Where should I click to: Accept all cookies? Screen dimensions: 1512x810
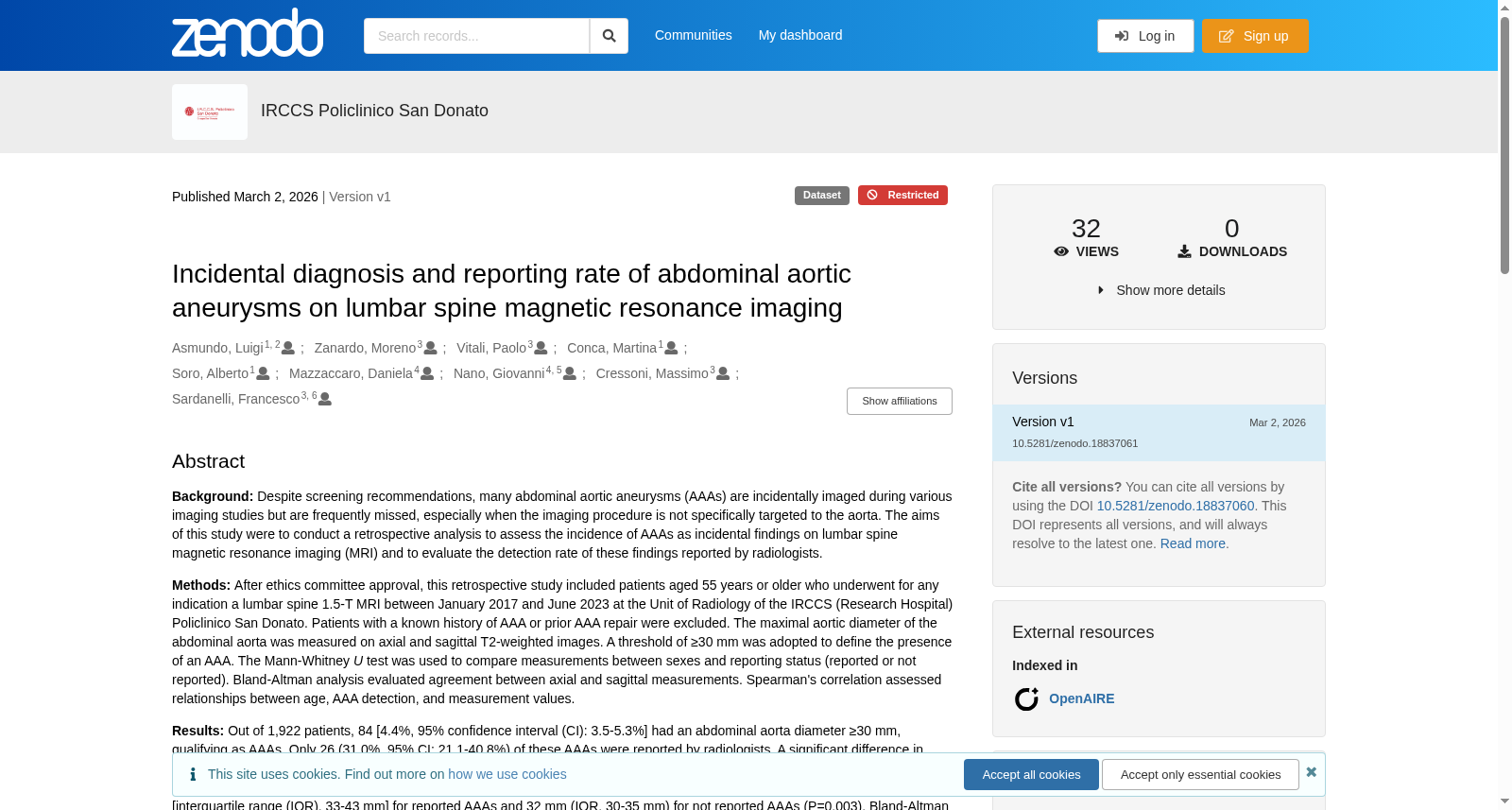pyautogui.click(x=1031, y=775)
